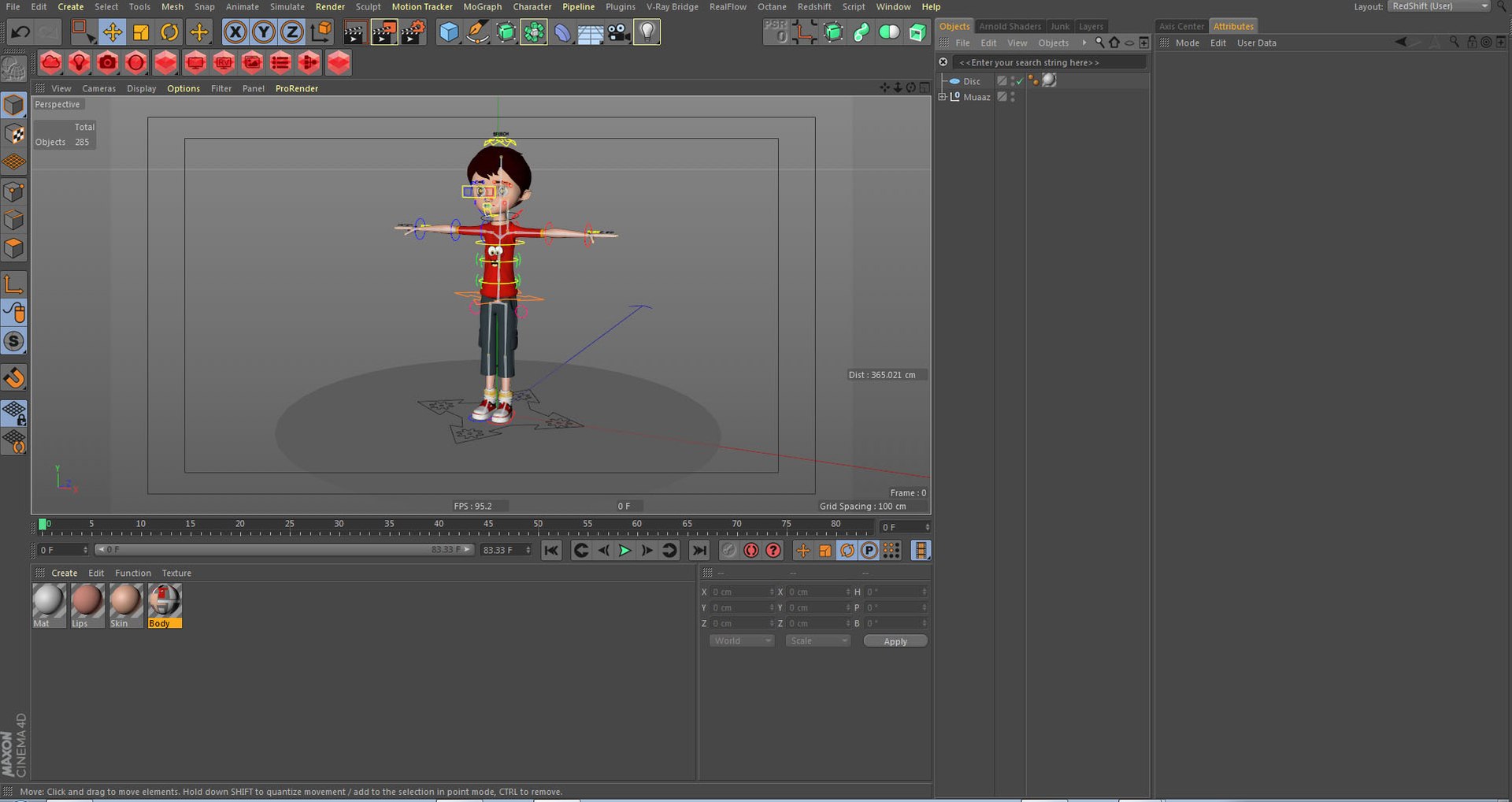Screen dimensions: 1512x802
Task: Toggle visibility dots of Disc object
Action: click(x=1013, y=81)
